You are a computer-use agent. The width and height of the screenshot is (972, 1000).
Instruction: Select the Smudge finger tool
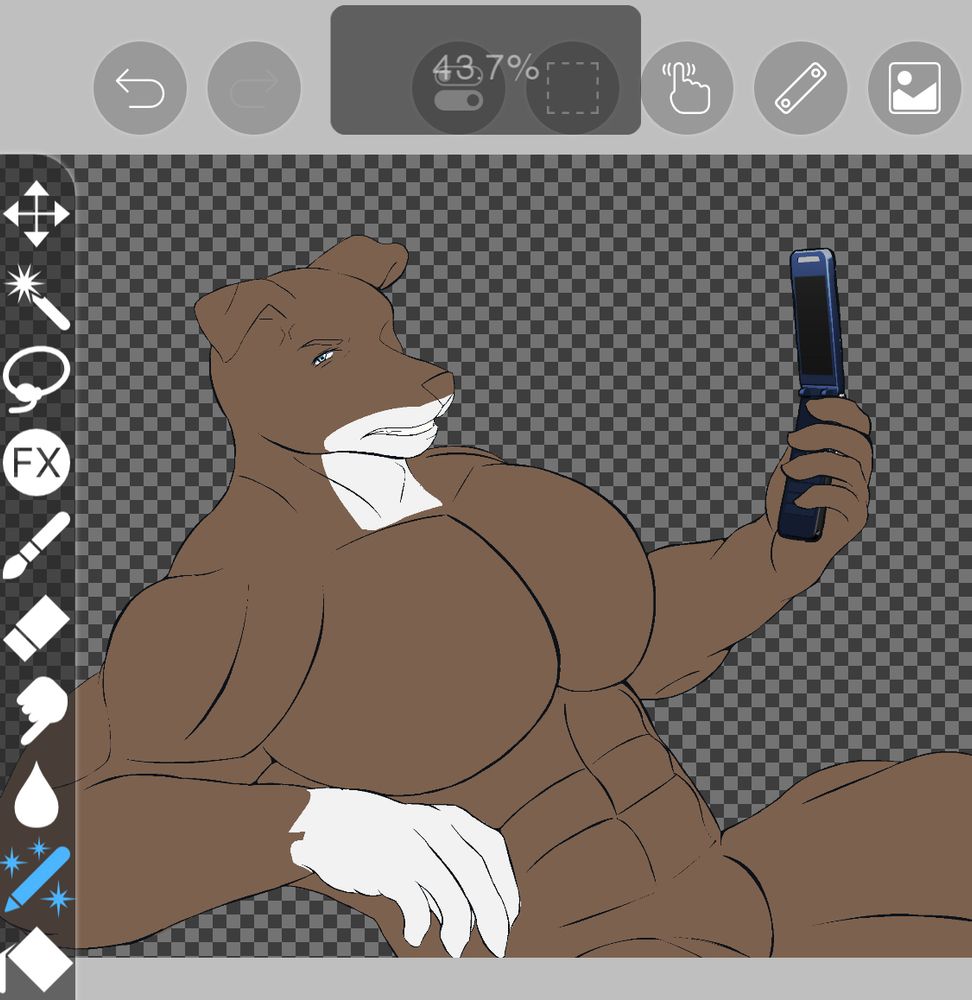click(x=41, y=710)
